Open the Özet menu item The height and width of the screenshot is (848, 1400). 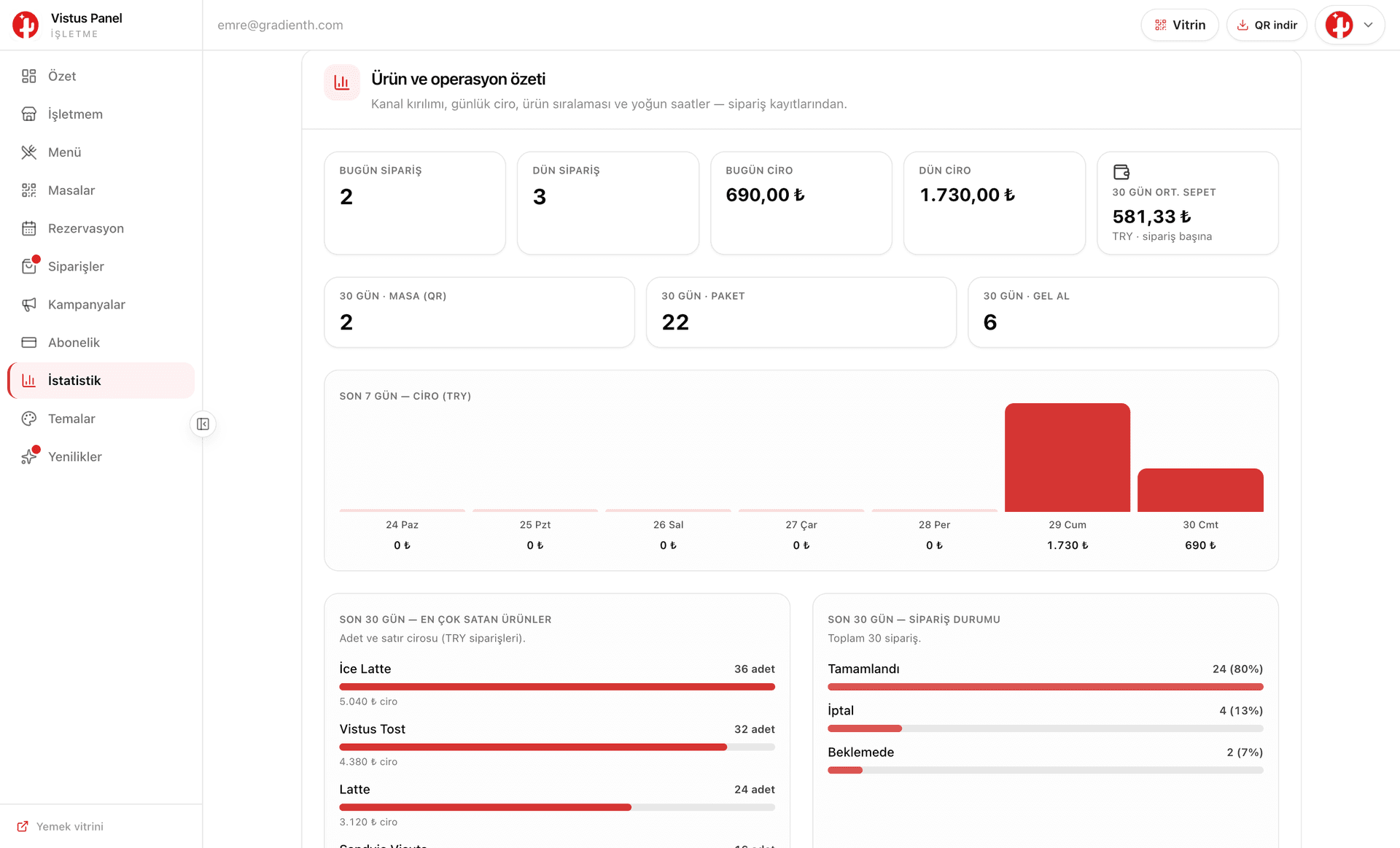101,76
